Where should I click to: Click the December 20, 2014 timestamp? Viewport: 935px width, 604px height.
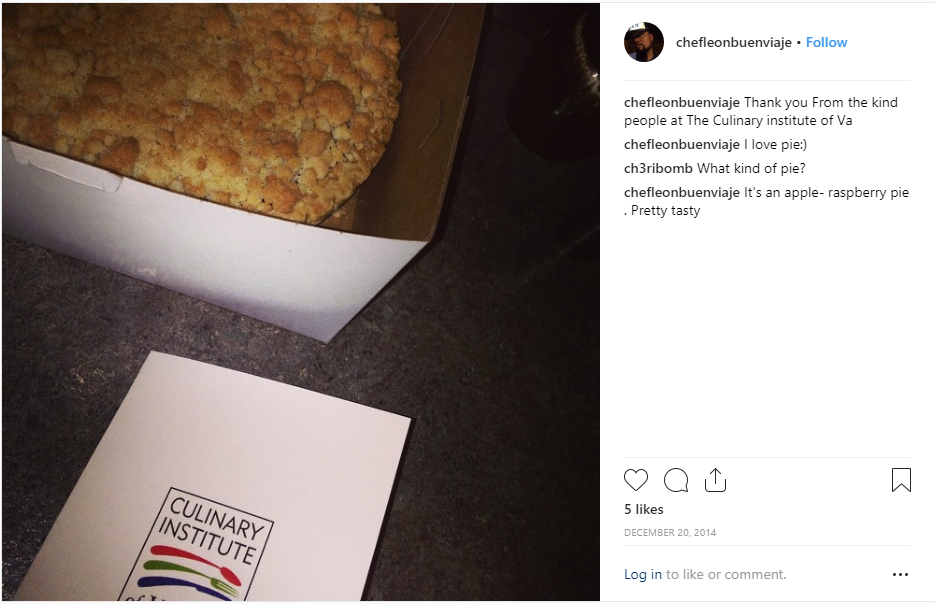click(x=670, y=532)
